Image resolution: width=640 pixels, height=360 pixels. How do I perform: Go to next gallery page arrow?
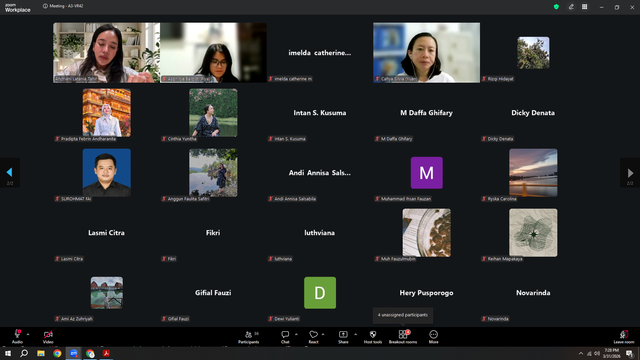(630, 173)
